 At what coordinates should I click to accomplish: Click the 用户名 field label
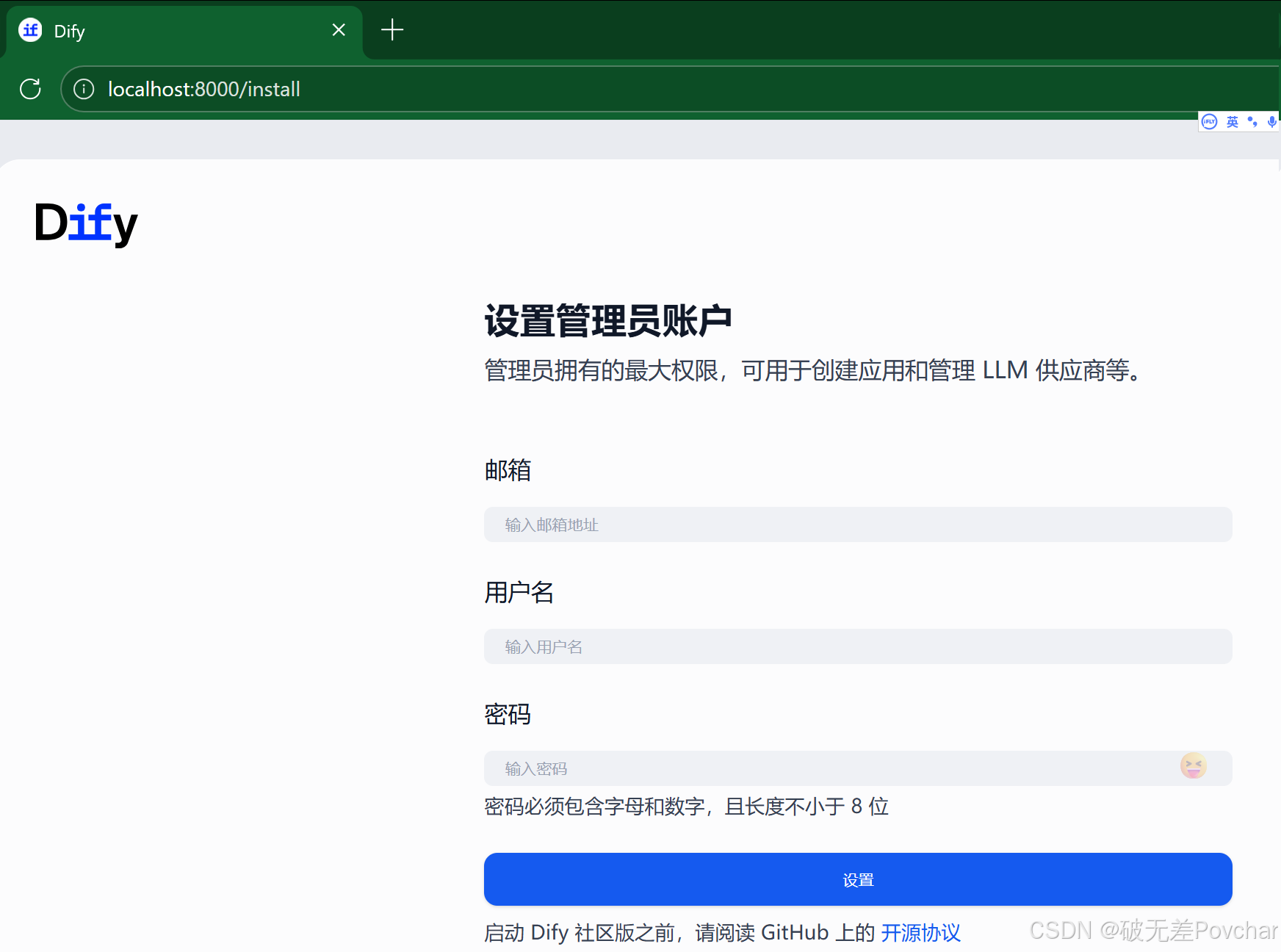(x=519, y=592)
